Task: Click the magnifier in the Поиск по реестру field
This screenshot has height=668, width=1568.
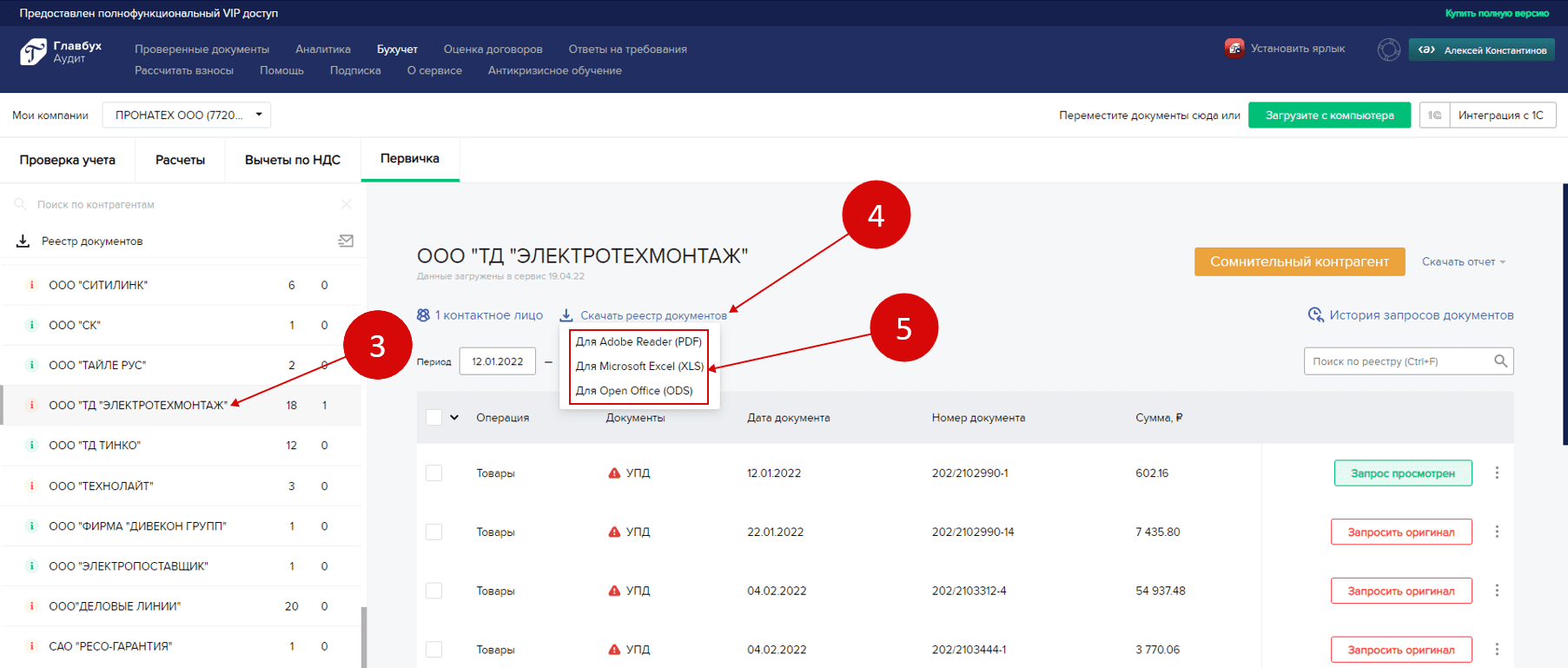Action: point(1500,360)
